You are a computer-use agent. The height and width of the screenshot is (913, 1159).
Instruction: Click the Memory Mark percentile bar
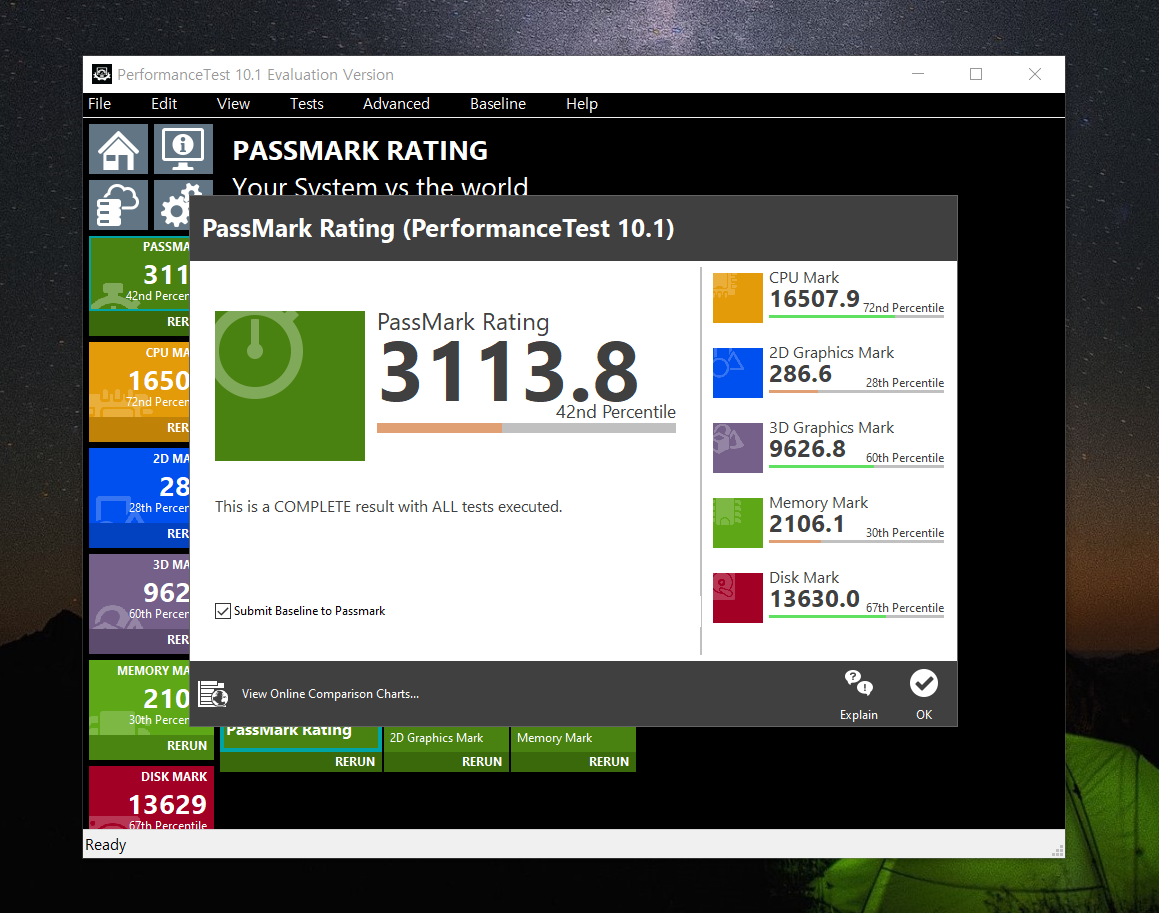tap(857, 542)
